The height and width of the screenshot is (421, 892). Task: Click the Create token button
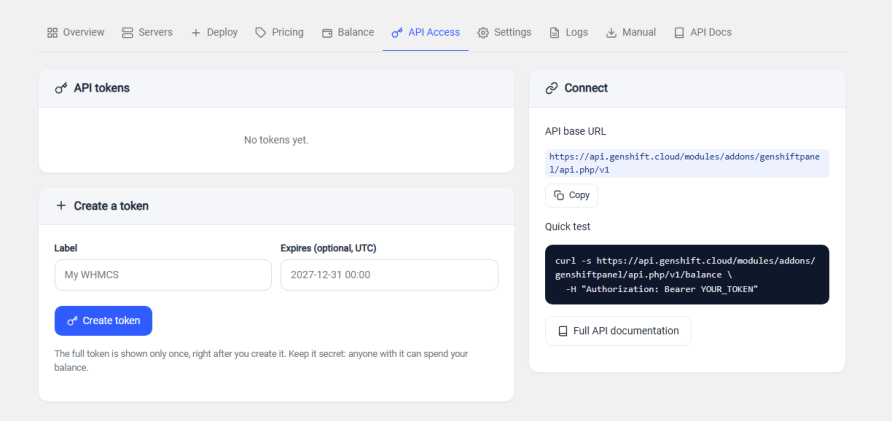click(104, 321)
